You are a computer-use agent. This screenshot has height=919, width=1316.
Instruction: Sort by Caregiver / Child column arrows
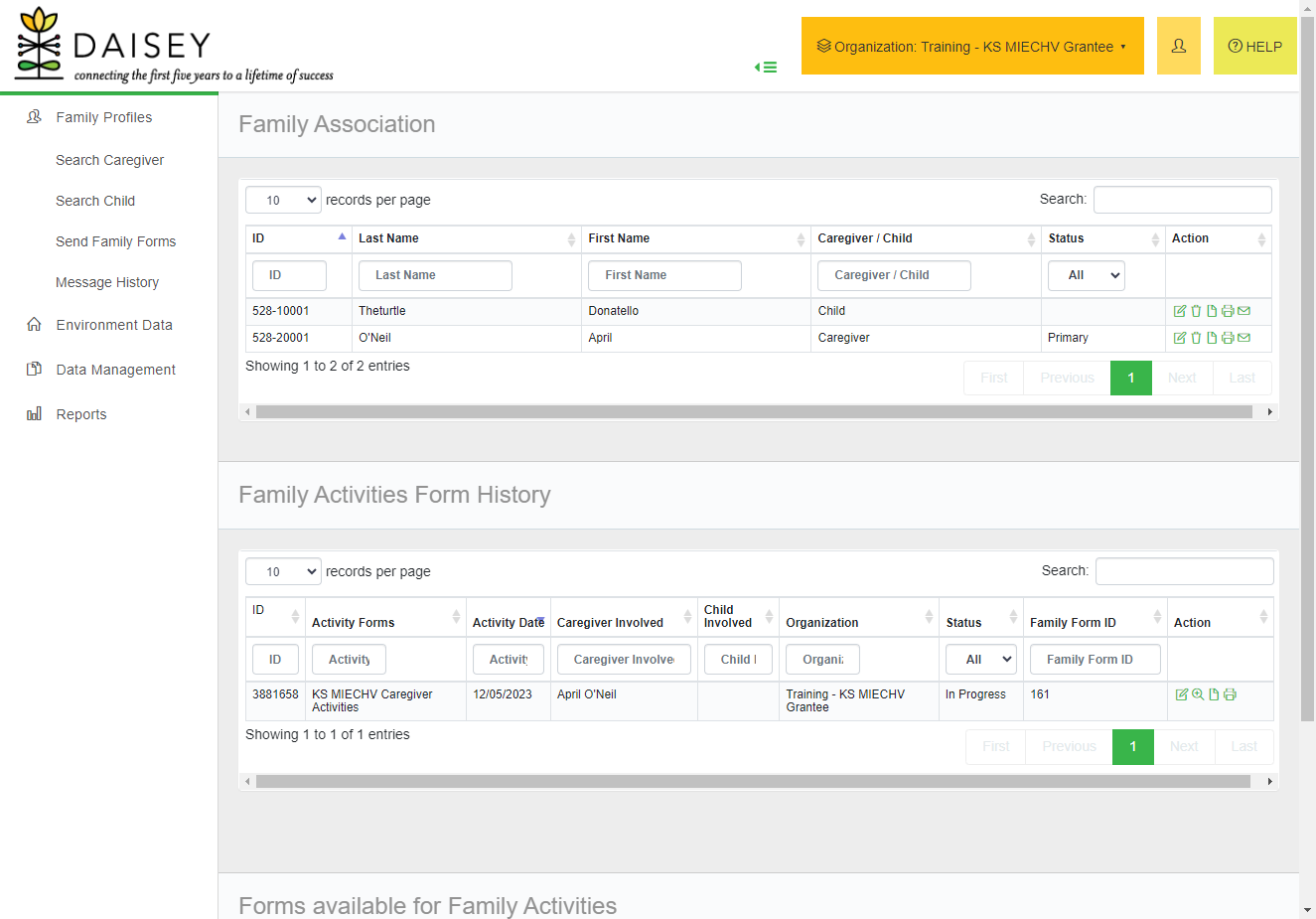point(1031,239)
